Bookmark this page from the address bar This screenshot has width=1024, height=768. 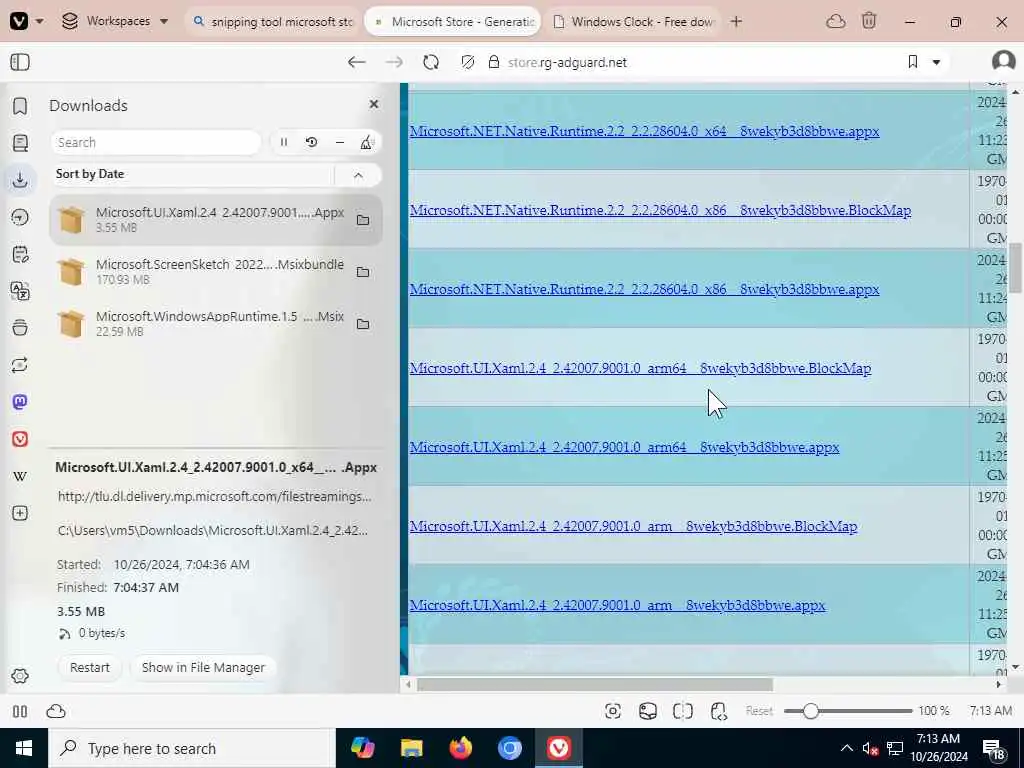pos(913,62)
